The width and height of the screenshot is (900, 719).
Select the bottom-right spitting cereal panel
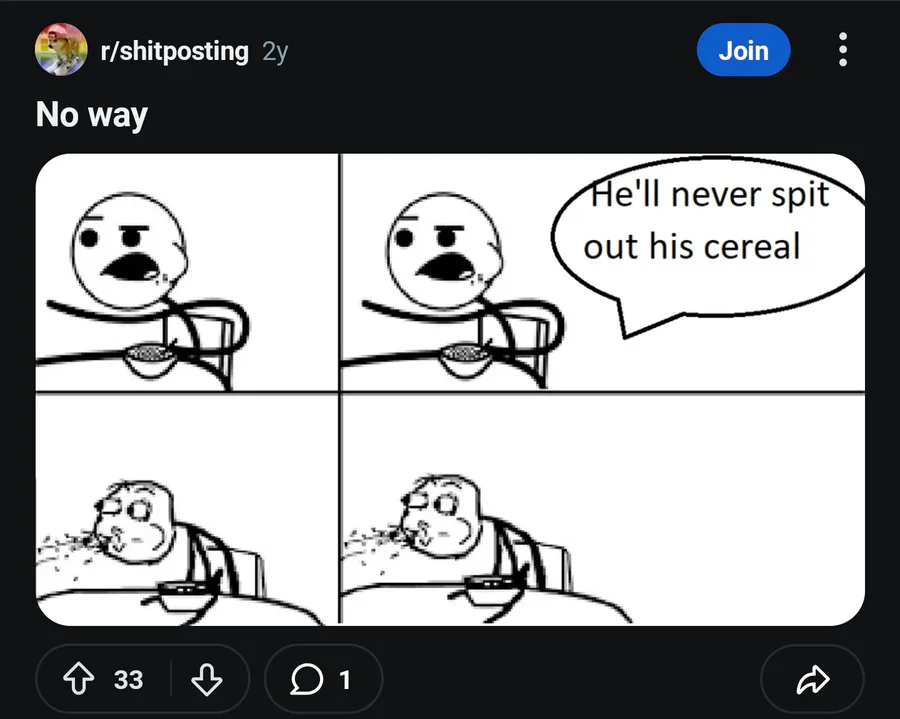603,510
